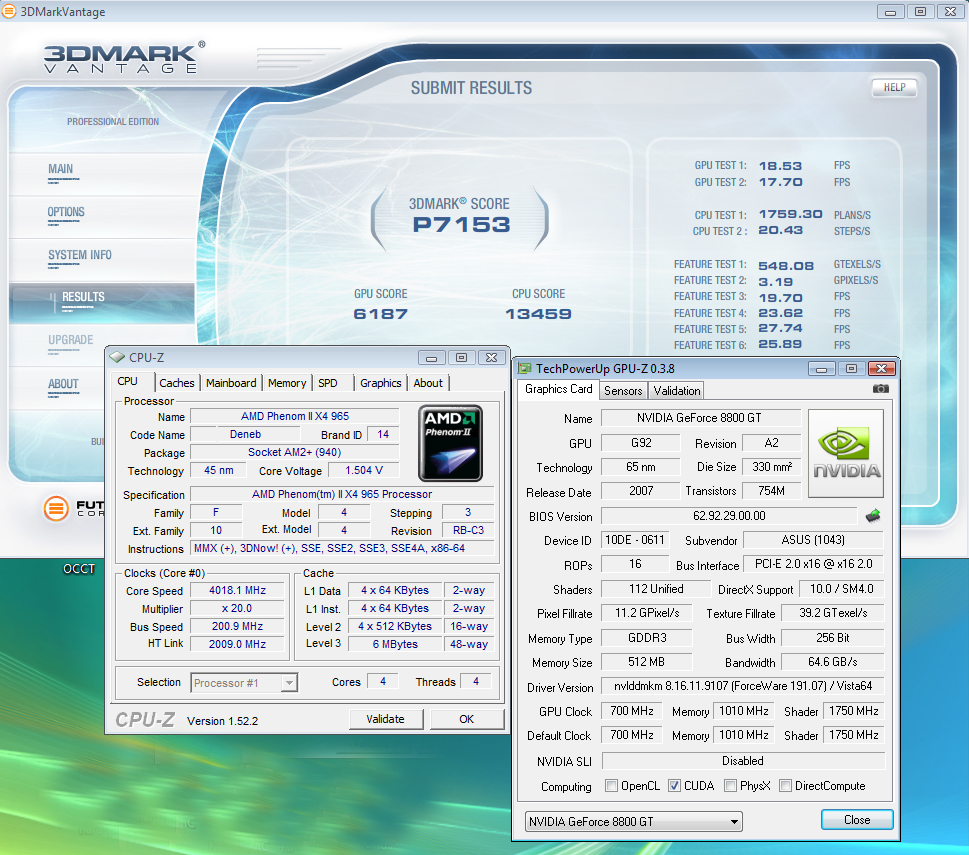Click the GPU-Z title bar icon
The image size is (969, 855).
(525, 369)
